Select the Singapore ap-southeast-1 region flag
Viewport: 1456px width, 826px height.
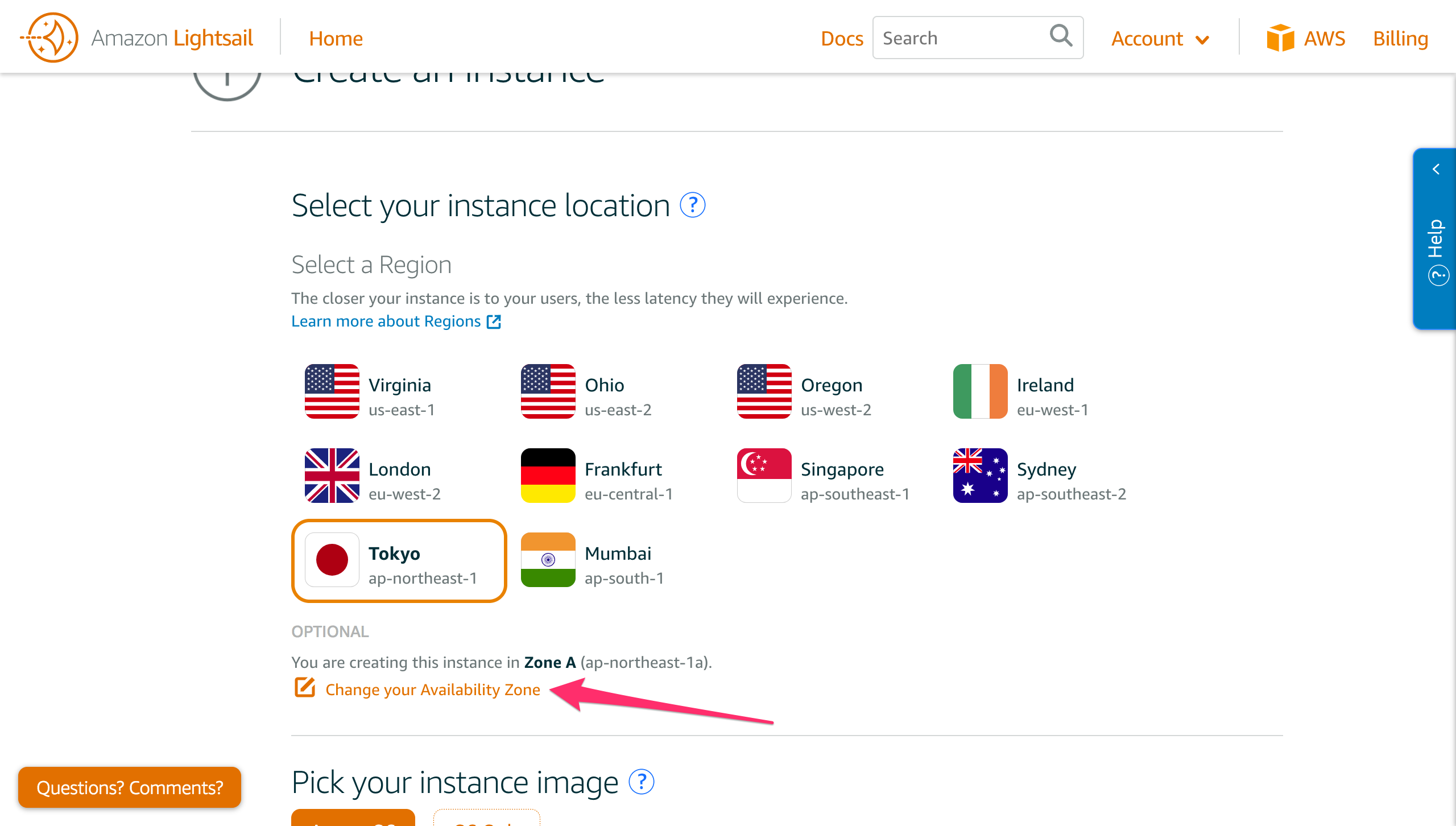[764, 476]
